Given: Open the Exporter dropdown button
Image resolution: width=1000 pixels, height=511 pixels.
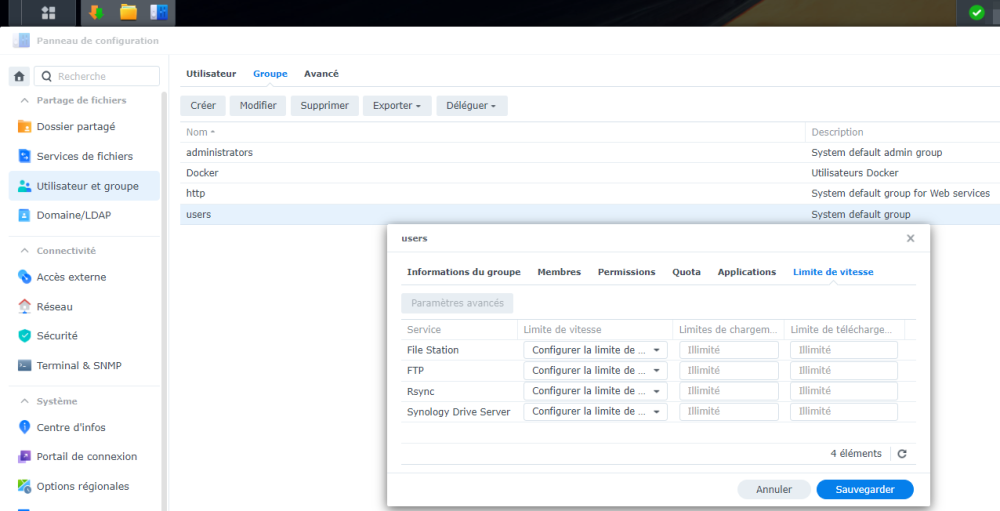Looking at the screenshot, I should coord(396,105).
